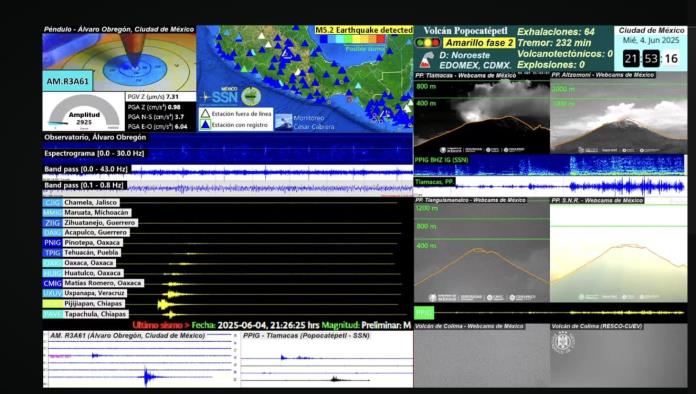Click the SSN station map of Mexico
The image size is (696, 394).
(x=305, y=78)
